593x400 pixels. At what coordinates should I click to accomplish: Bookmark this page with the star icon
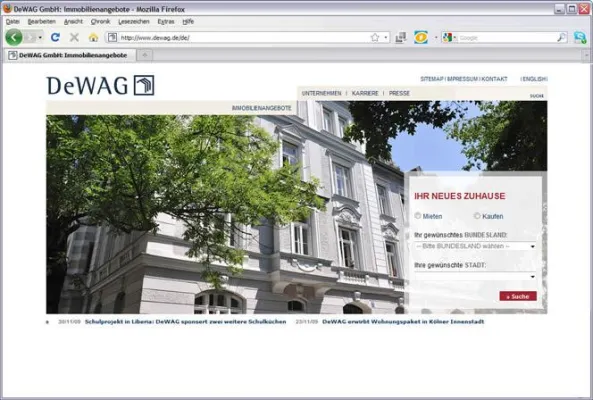pyautogui.click(x=374, y=37)
